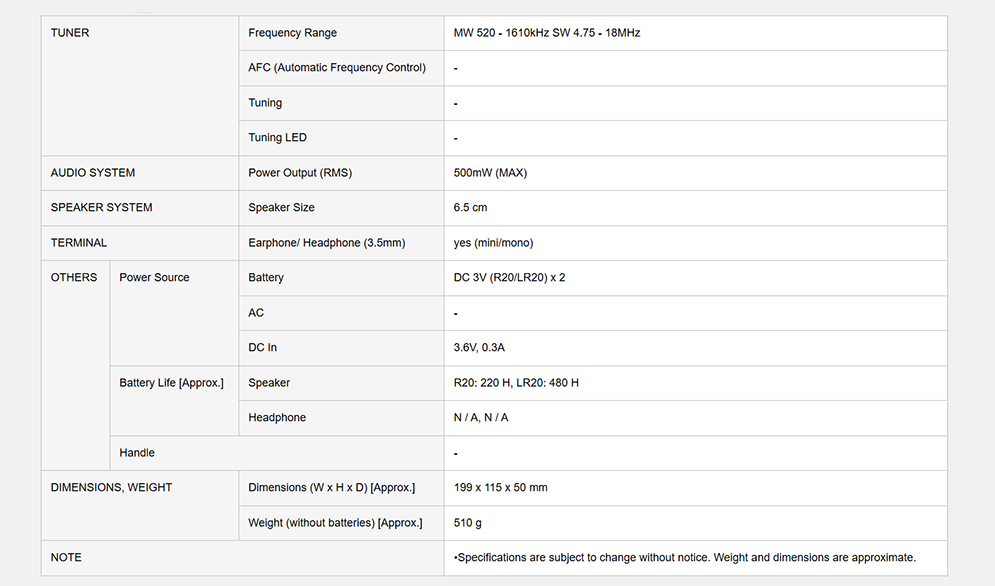
Task: Click the AUDIO SYSTEM category cell
Action: 93,173
